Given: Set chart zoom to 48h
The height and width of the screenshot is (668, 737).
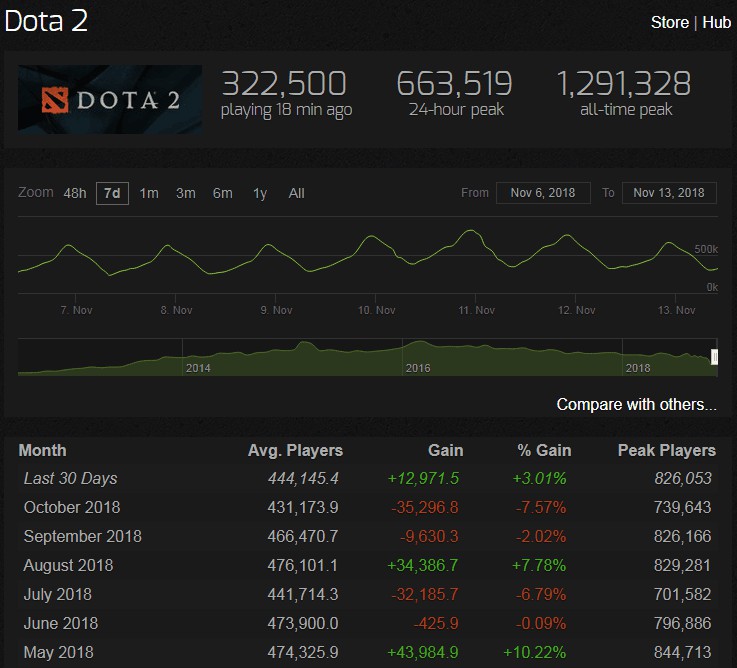Looking at the screenshot, I should 75,193.
